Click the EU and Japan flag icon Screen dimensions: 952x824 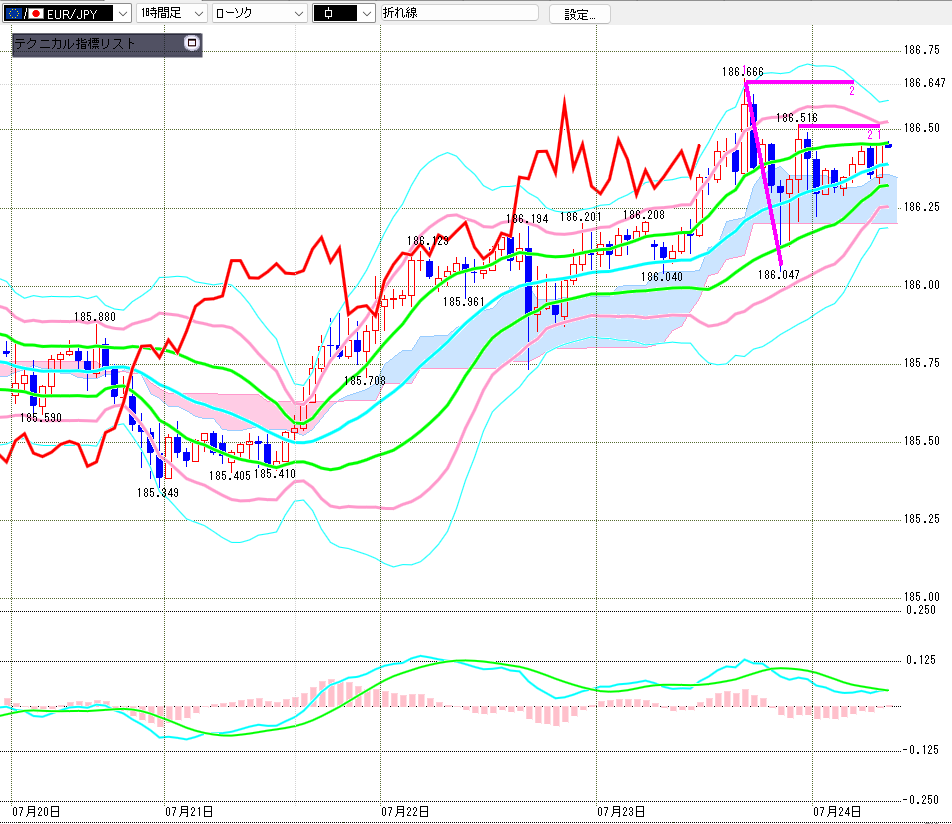coord(24,13)
